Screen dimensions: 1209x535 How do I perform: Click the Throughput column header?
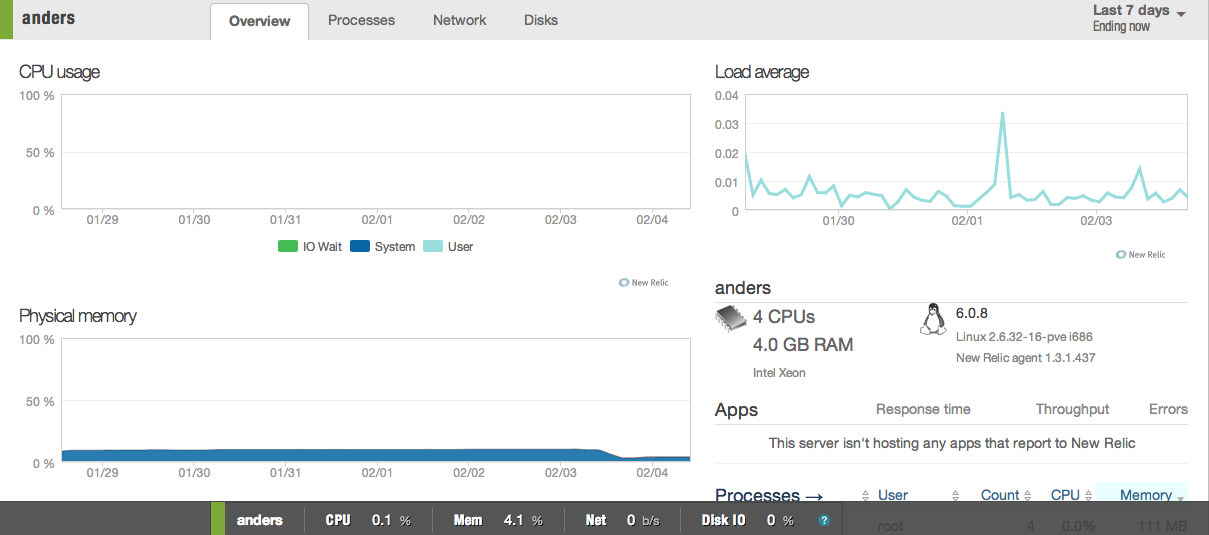point(1073,409)
